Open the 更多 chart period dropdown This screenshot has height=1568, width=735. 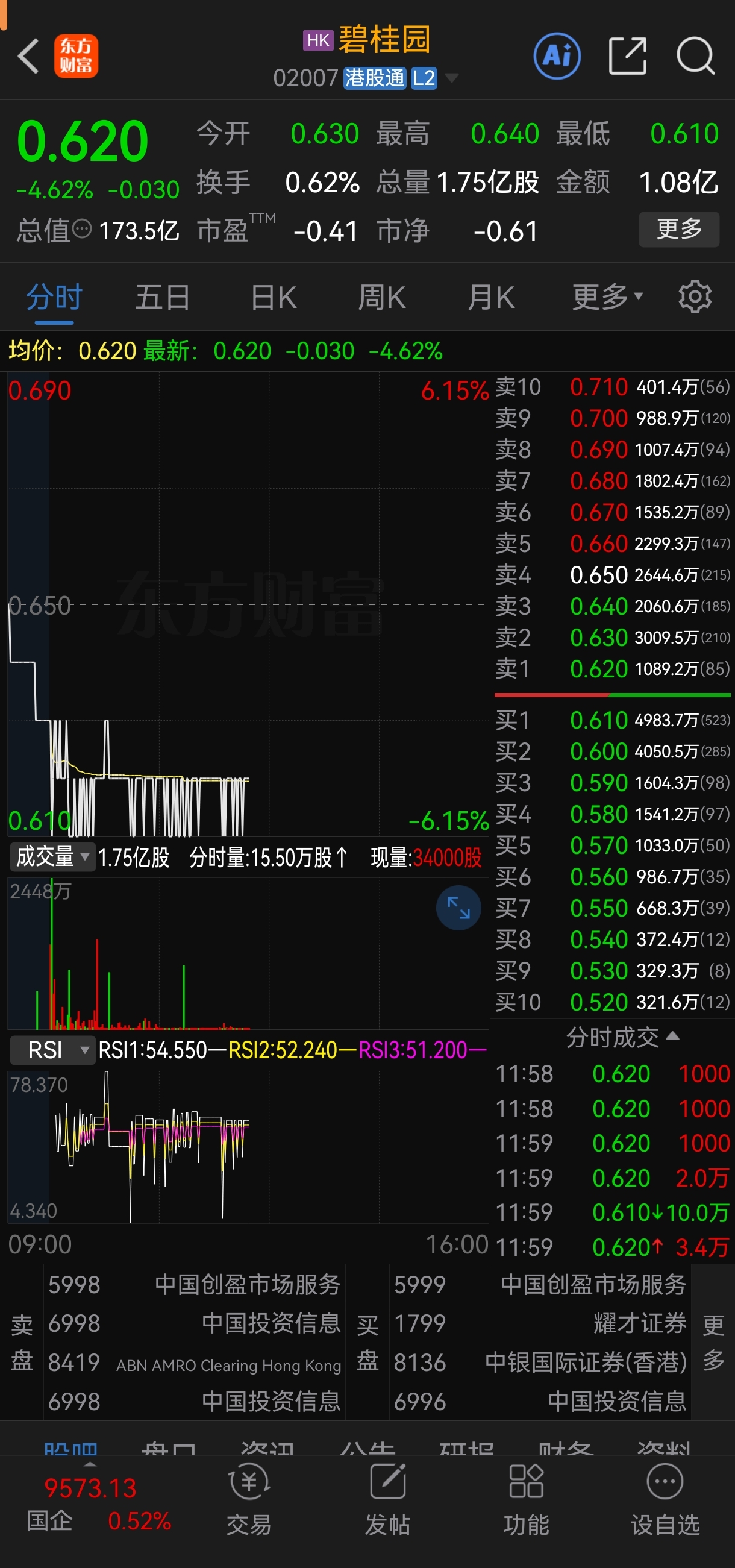(x=607, y=297)
